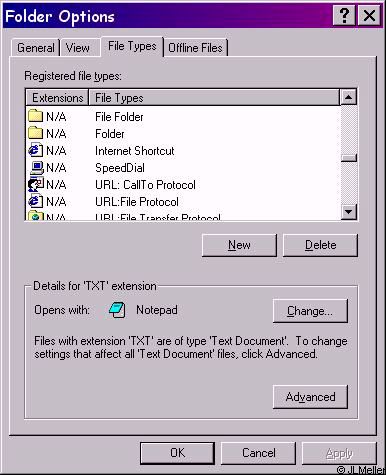Click the scroll up arrow of file list
The width and height of the screenshot is (386, 475).
pyautogui.click(x=349, y=97)
